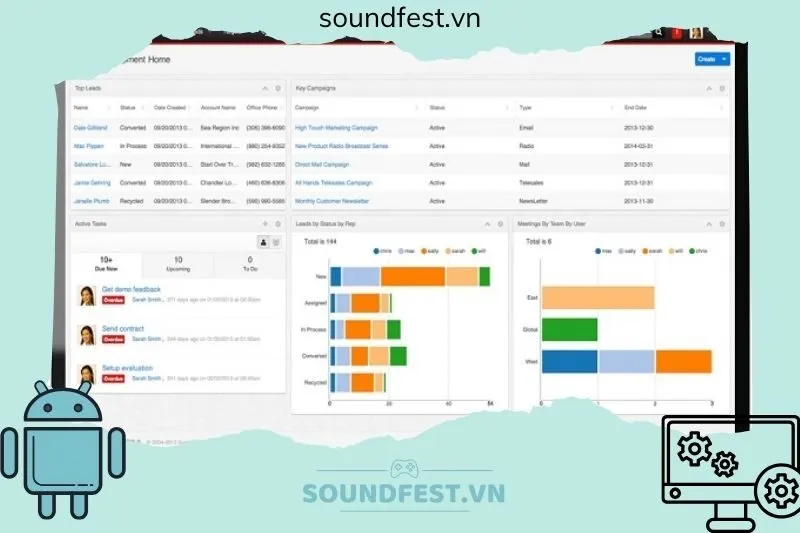Open the Create button dropdown arrow
The height and width of the screenshot is (533, 800).
click(x=724, y=59)
